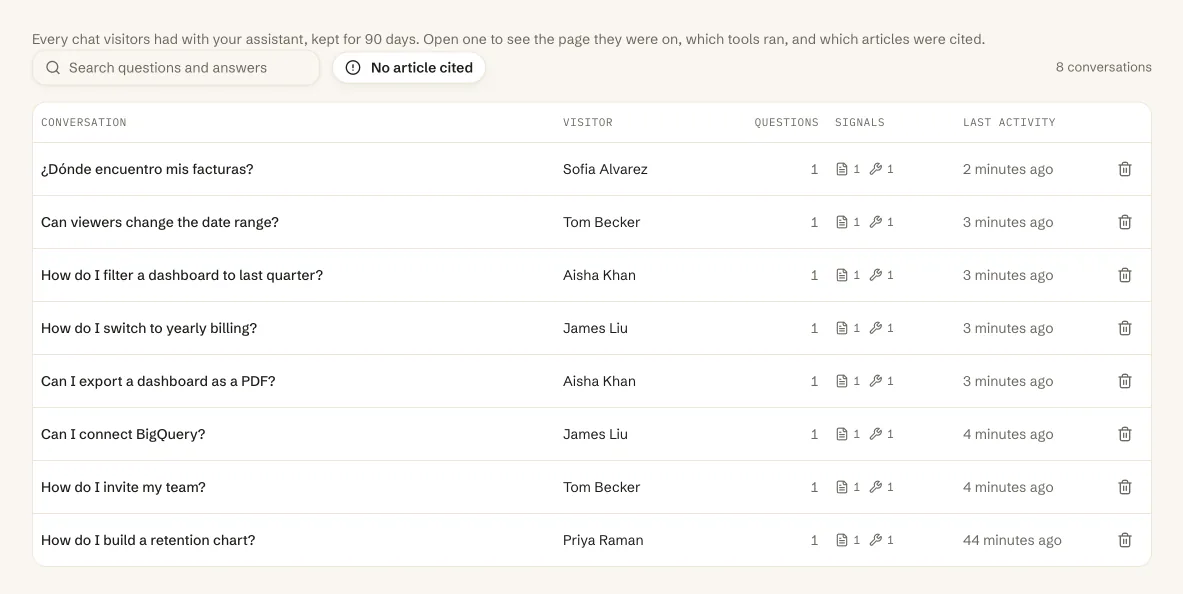The image size is (1183, 594).
Task: Click the article icon in the last quarter row
Action: click(842, 275)
